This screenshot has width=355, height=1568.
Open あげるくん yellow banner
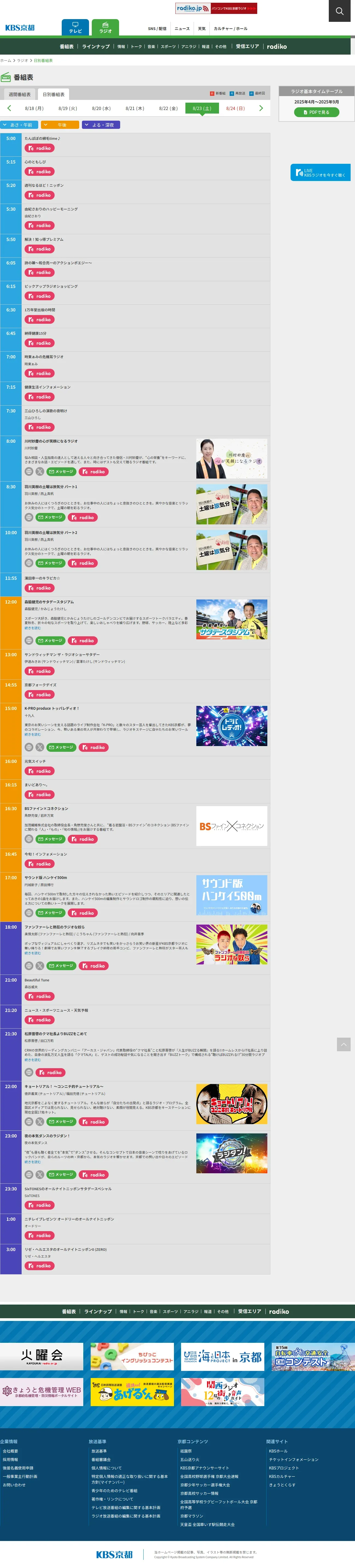click(x=132, y=1392)
